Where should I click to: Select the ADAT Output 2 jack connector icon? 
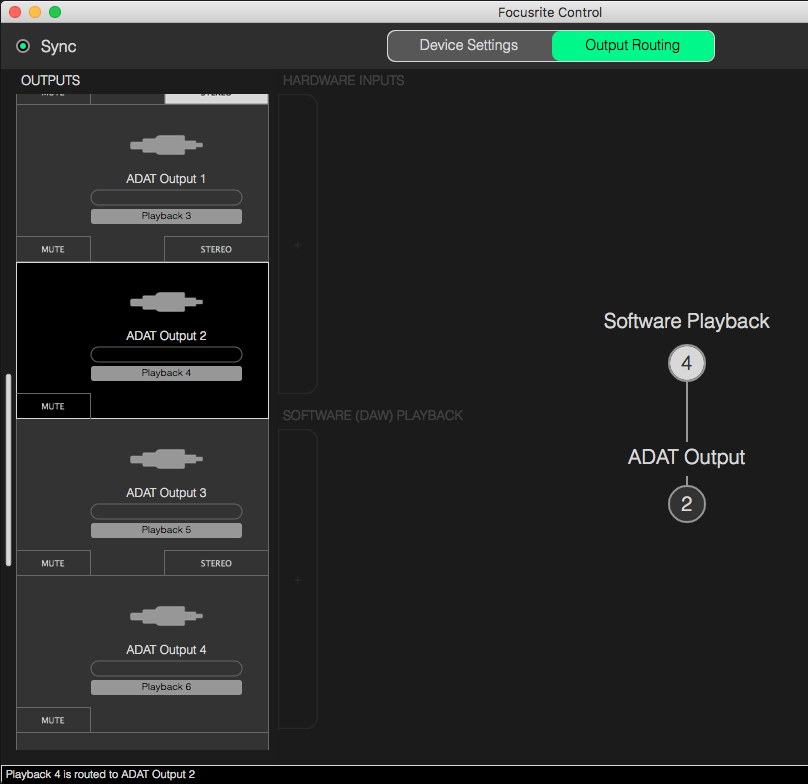(166, 301)
